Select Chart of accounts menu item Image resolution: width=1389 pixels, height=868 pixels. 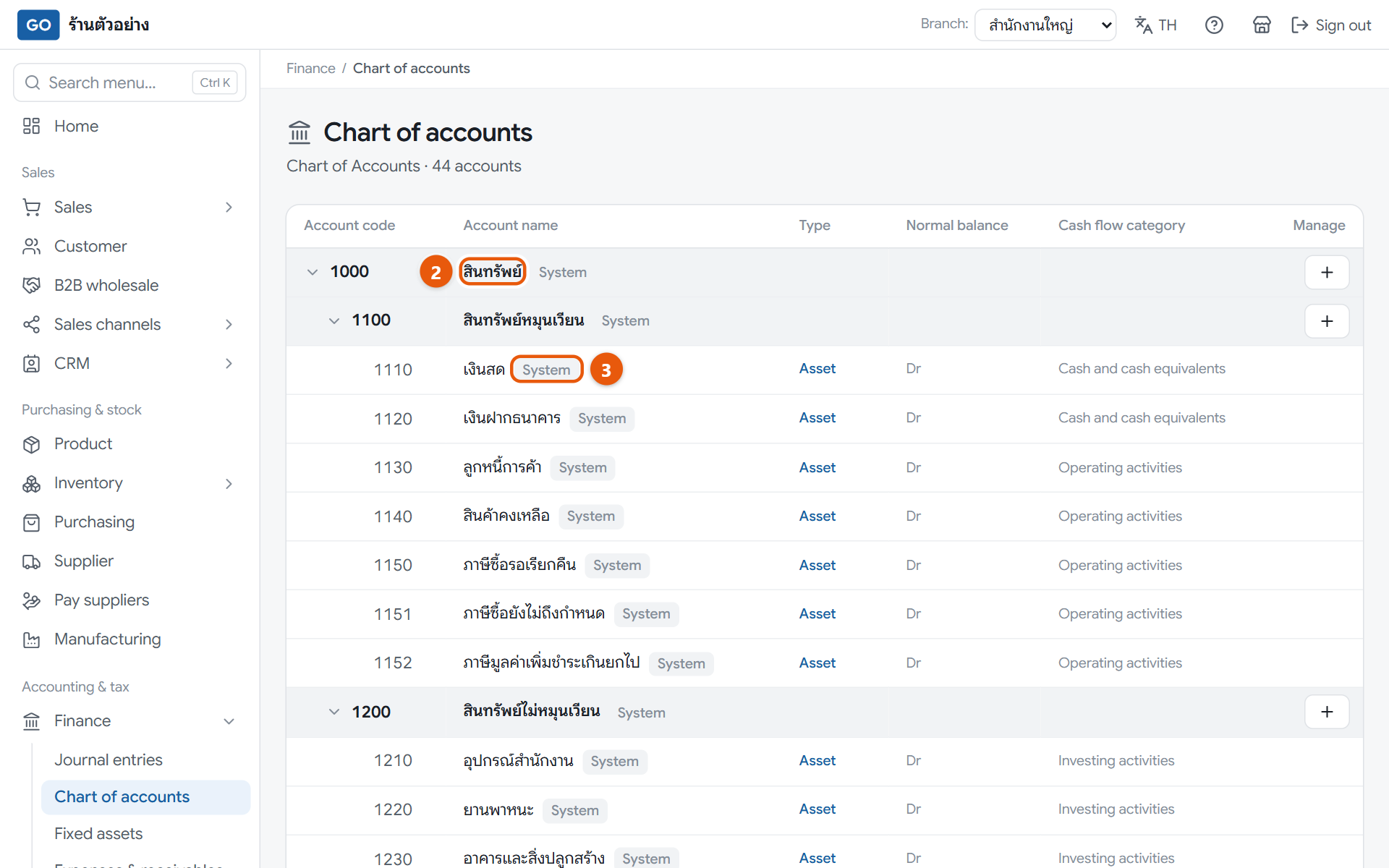[x=145, y=797]
